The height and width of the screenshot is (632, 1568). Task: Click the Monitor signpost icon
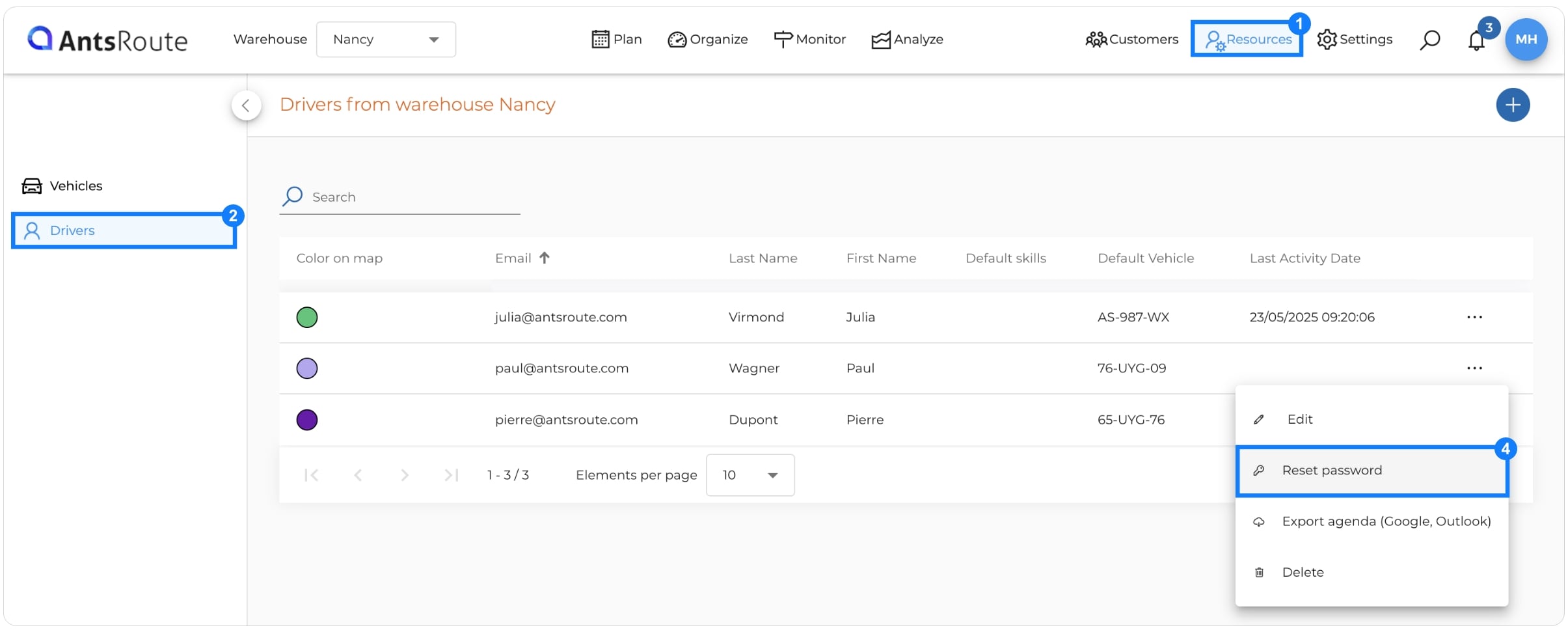point(783,40)
